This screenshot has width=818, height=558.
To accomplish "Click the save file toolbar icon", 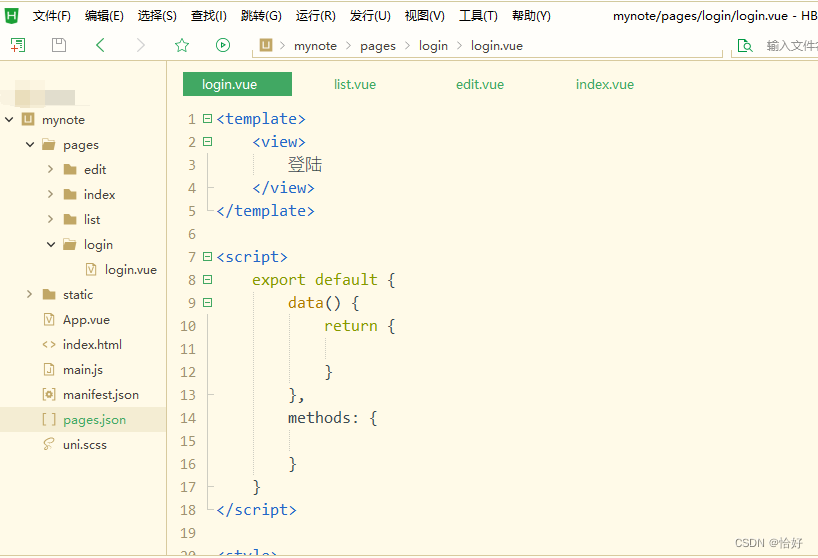I will click(x=59, y=45).
